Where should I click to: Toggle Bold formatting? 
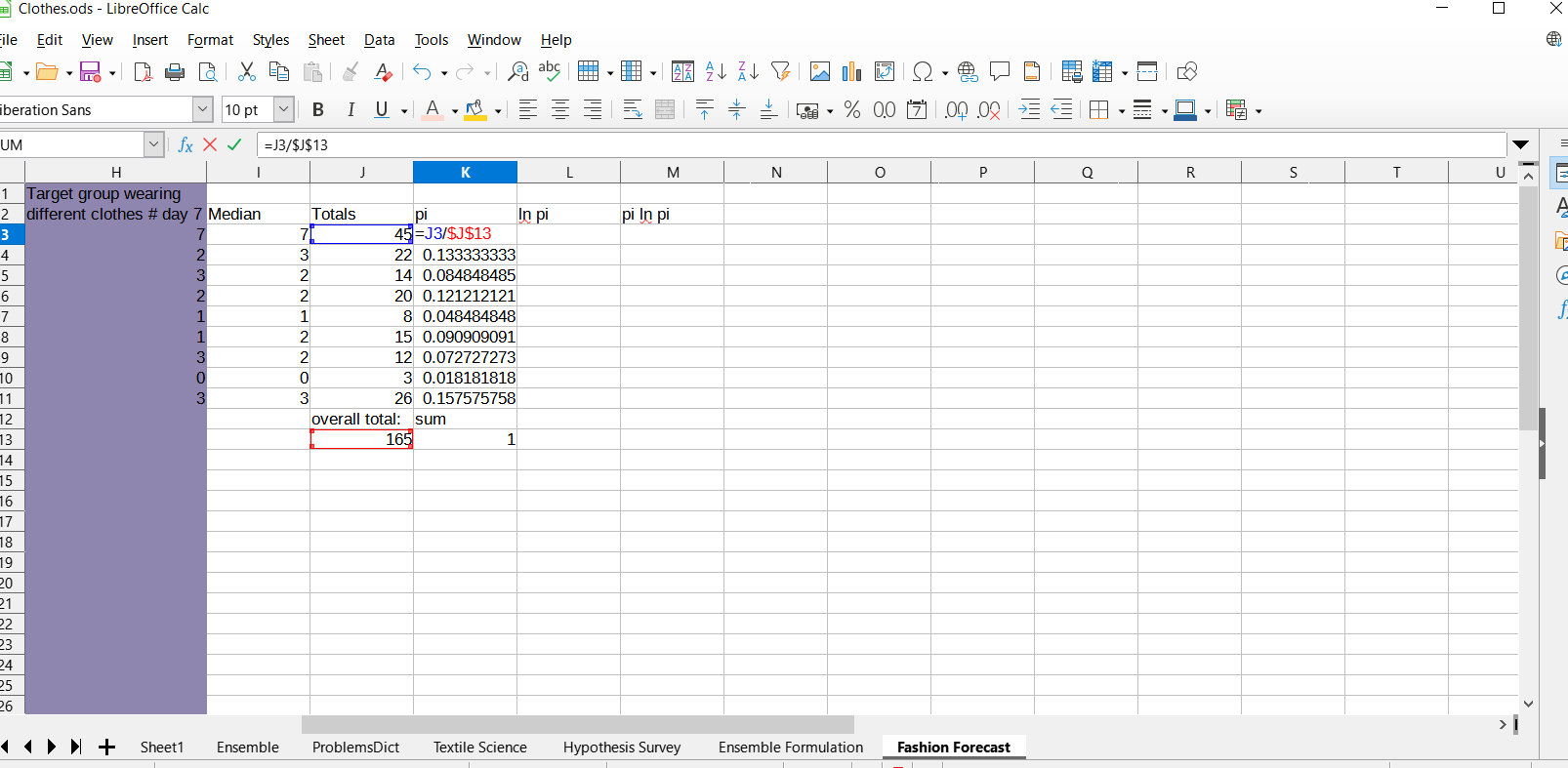pyautogui.click(x=317, y=110)
